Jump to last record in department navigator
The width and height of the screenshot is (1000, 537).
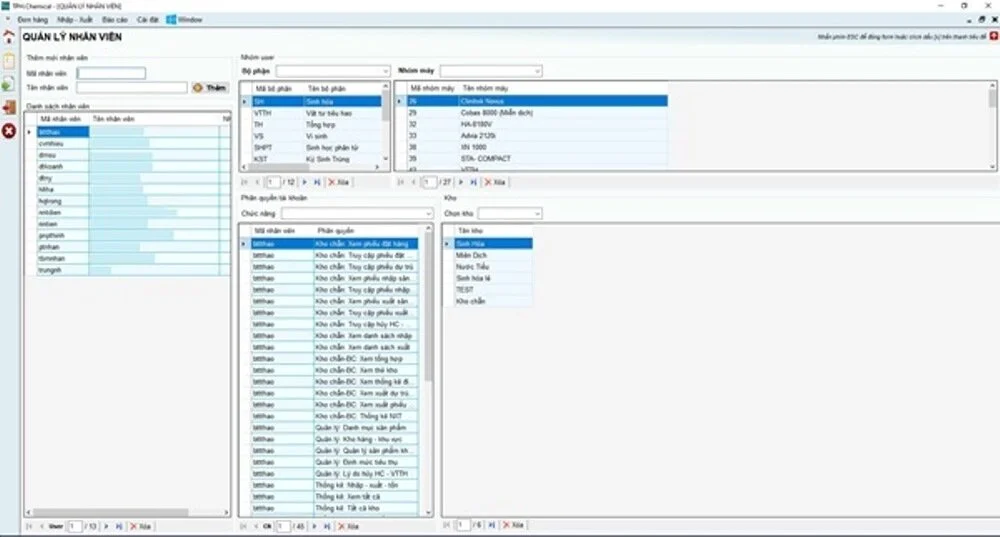click(317, 182)
